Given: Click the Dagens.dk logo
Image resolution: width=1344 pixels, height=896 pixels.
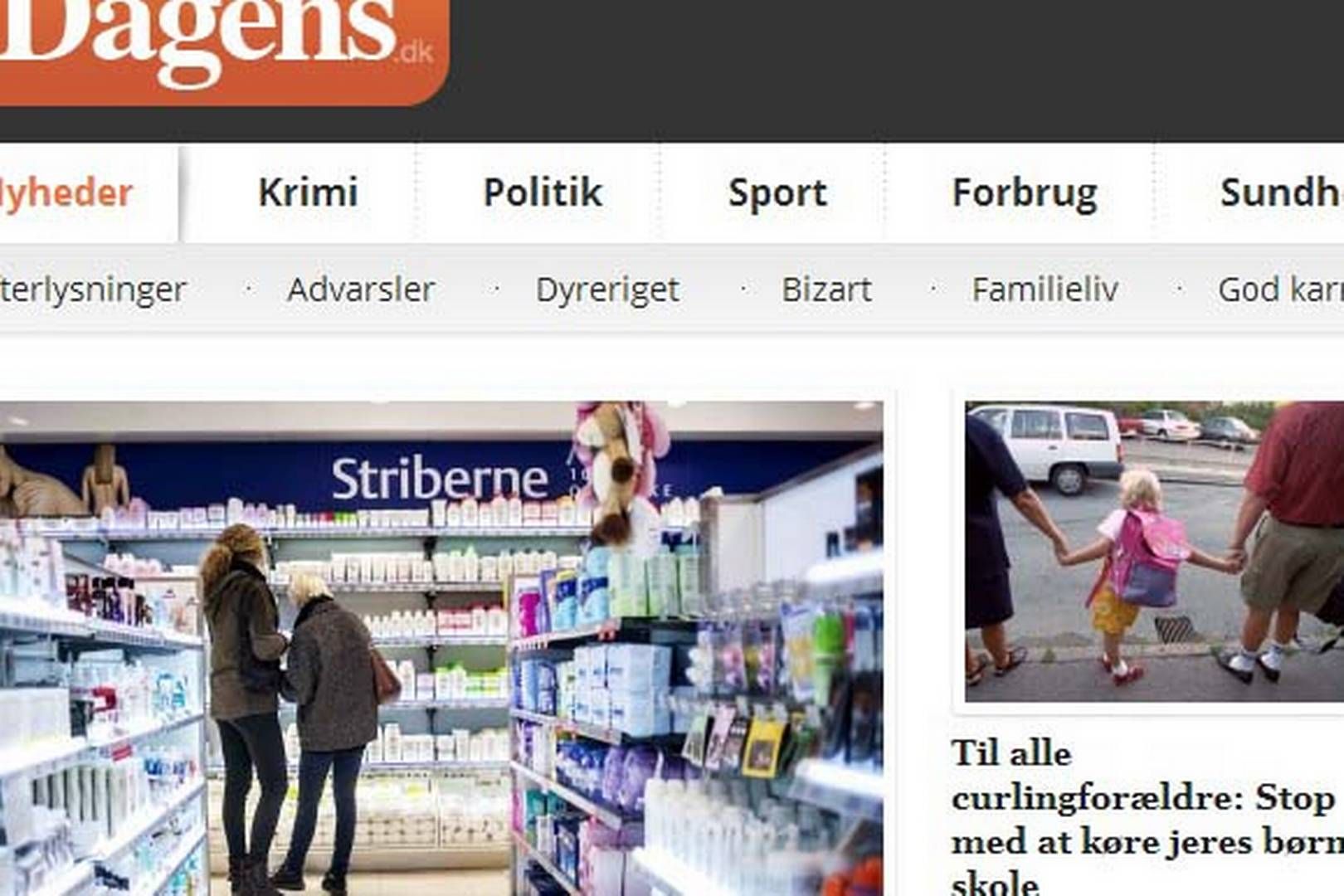Looking at the screenshot, I should tap(222, 50).
